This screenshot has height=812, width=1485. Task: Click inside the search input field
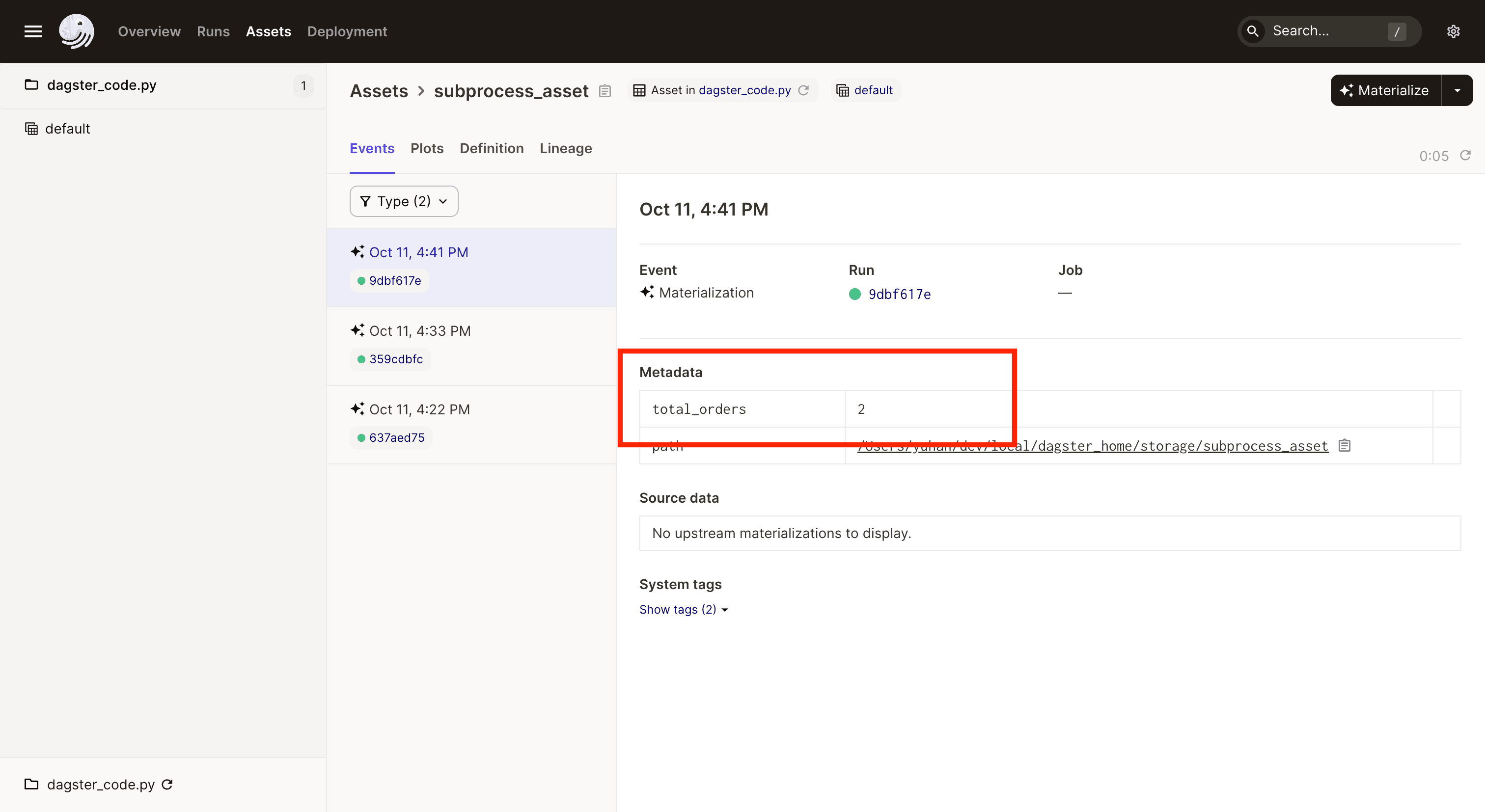point(1326,31)
